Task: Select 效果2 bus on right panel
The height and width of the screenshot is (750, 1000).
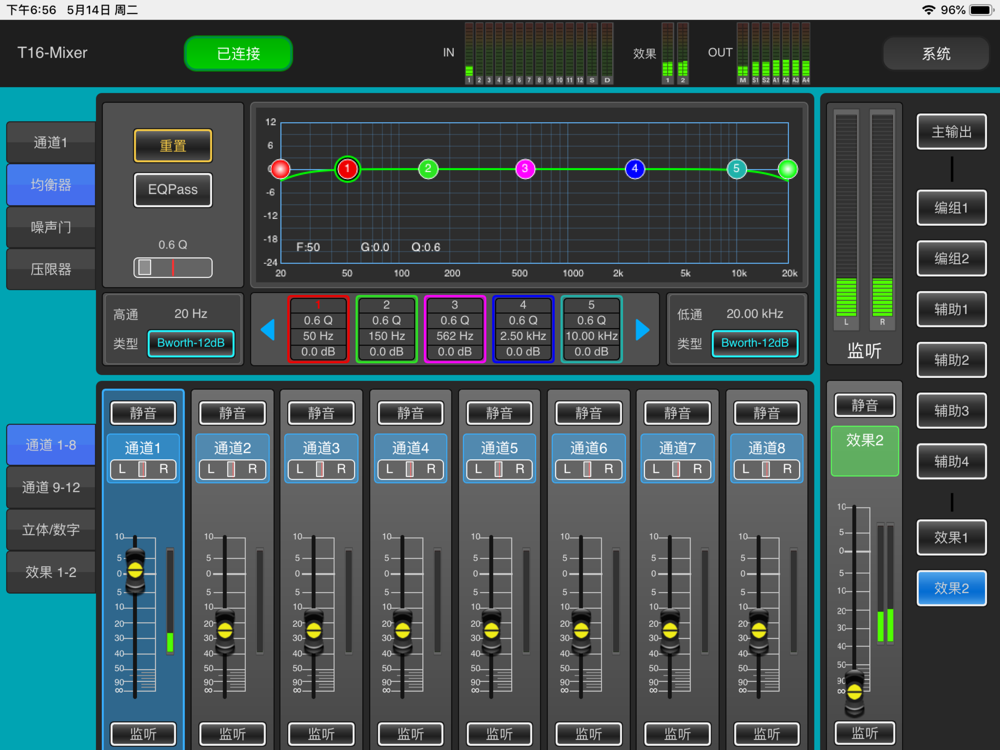Action: [952, 588]
